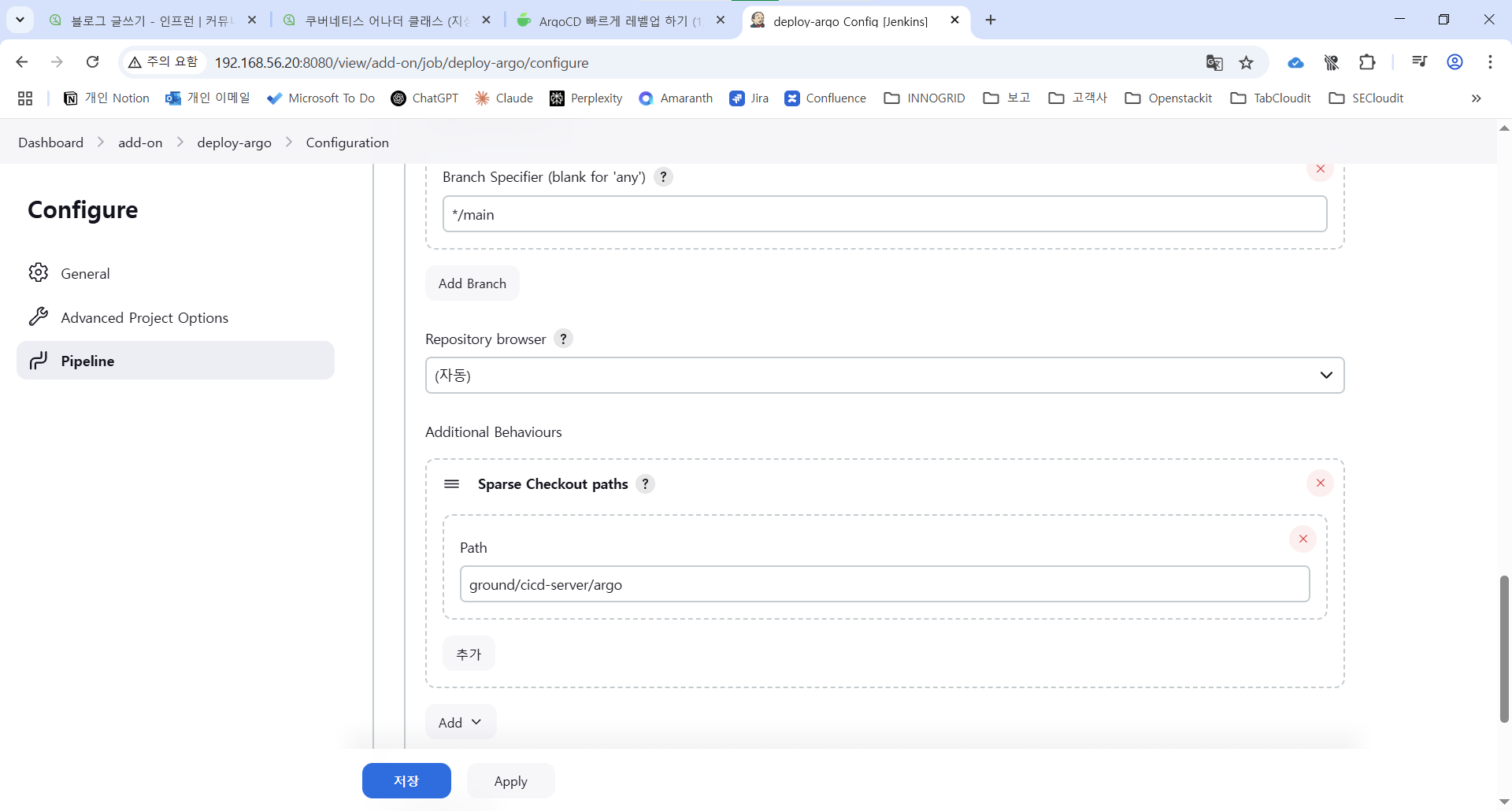Go back to the previous page
Screen dimensions: 1512x811
pyautogui.click(x=22, y=62)
